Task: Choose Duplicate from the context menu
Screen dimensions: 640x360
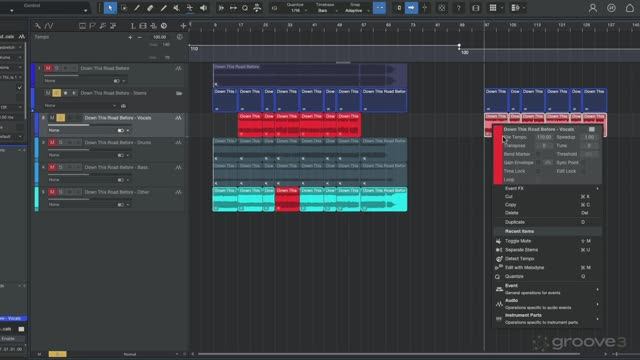Action: tap(547, 222)
